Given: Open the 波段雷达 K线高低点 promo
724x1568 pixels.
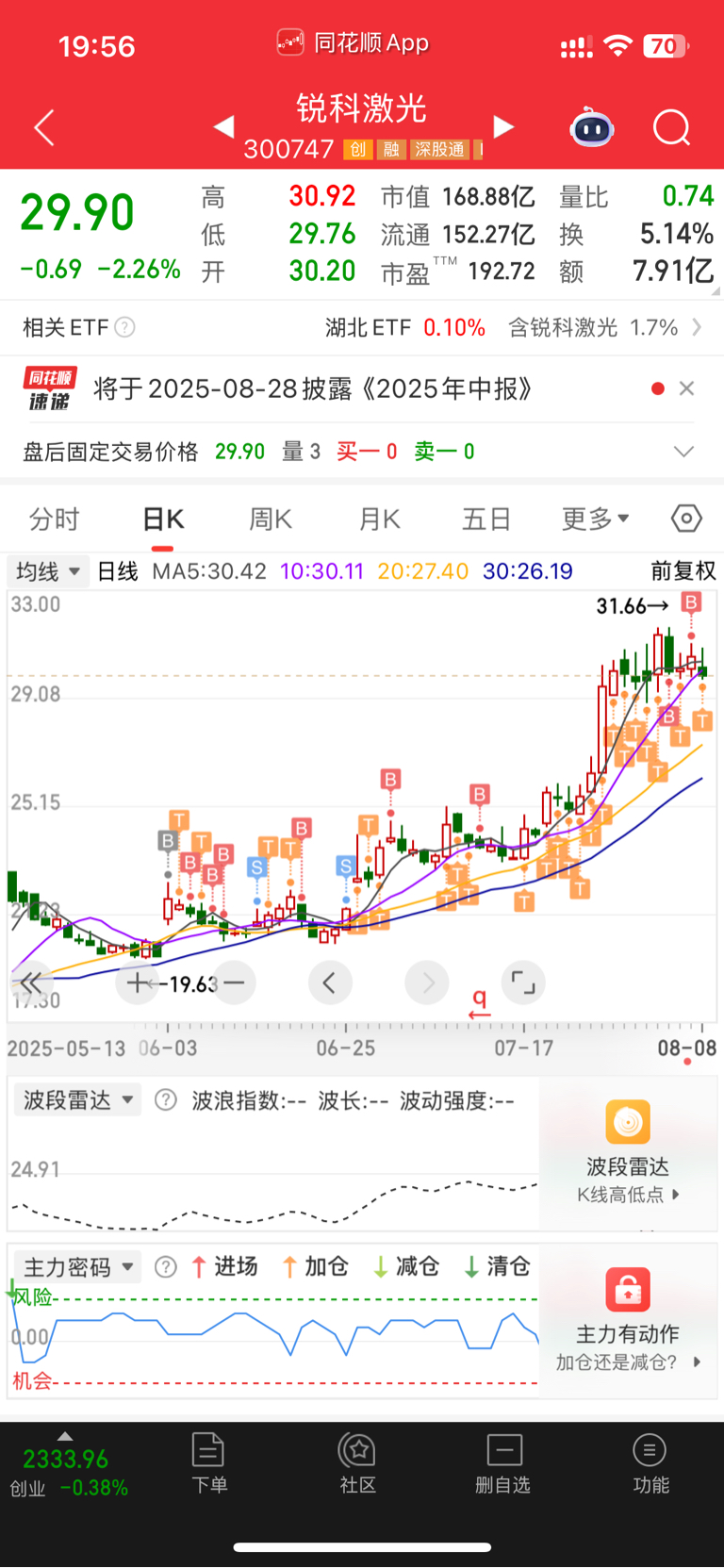Looking at the screenshot, I should 628,1152.
